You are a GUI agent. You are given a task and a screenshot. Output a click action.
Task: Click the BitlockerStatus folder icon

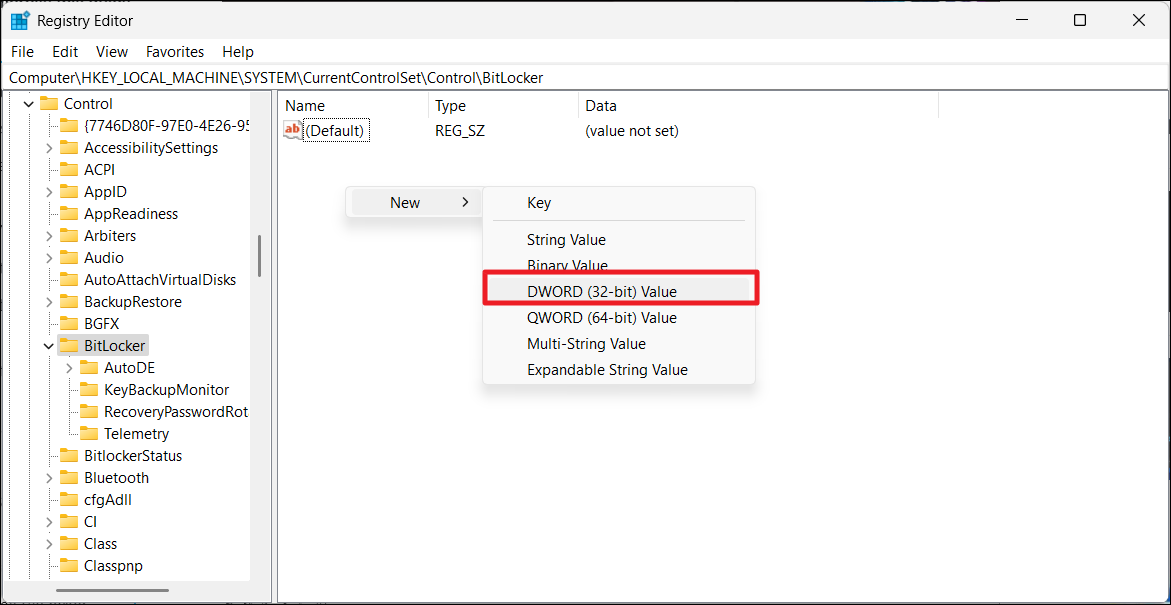pyautogui.click(x=69, y=456)
